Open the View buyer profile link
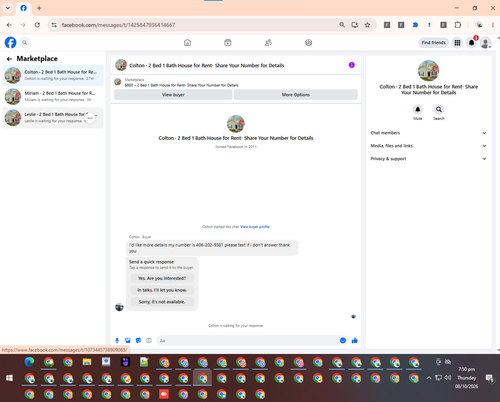This screenshot has width=500, height=402. point(255,227)
